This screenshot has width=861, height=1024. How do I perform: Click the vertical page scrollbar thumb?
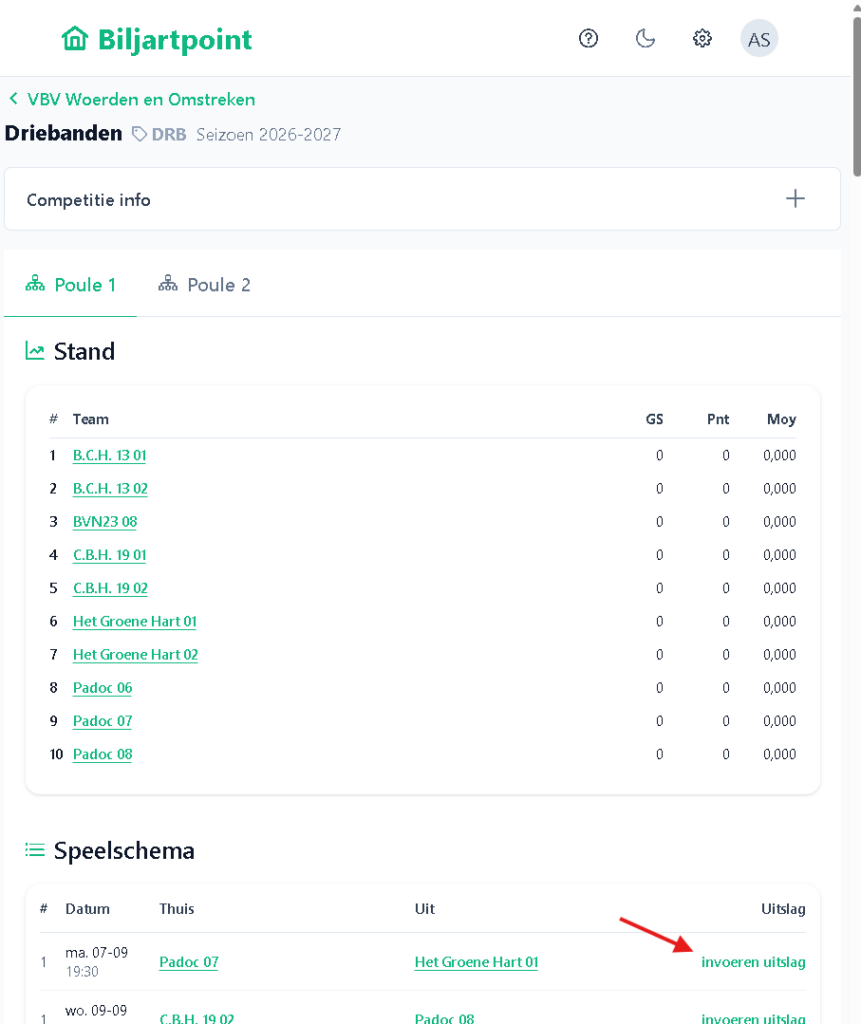pyautogui.click(x=856, y=95)
